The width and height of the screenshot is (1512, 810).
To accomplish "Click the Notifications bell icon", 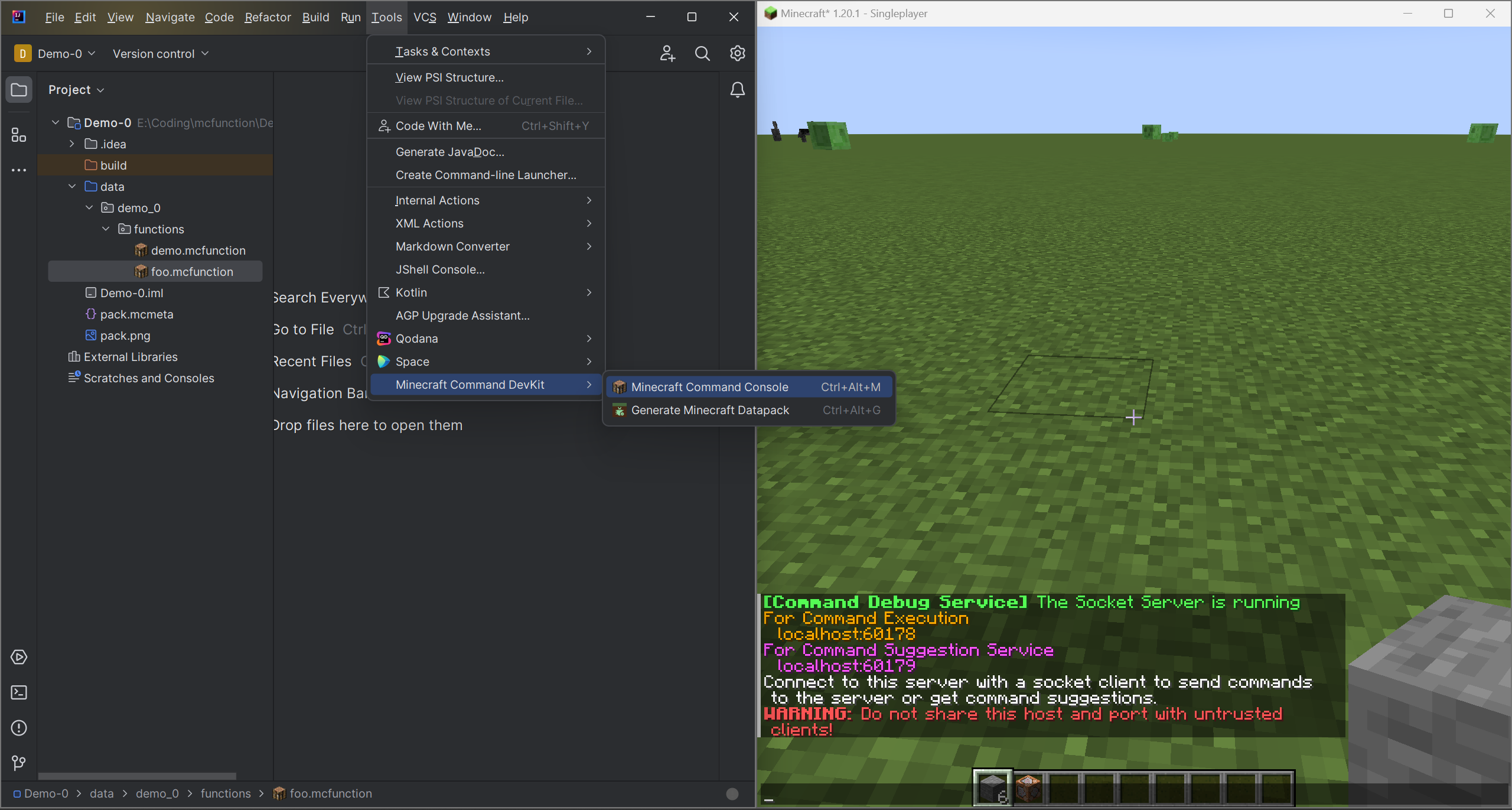I will point(737,89).
